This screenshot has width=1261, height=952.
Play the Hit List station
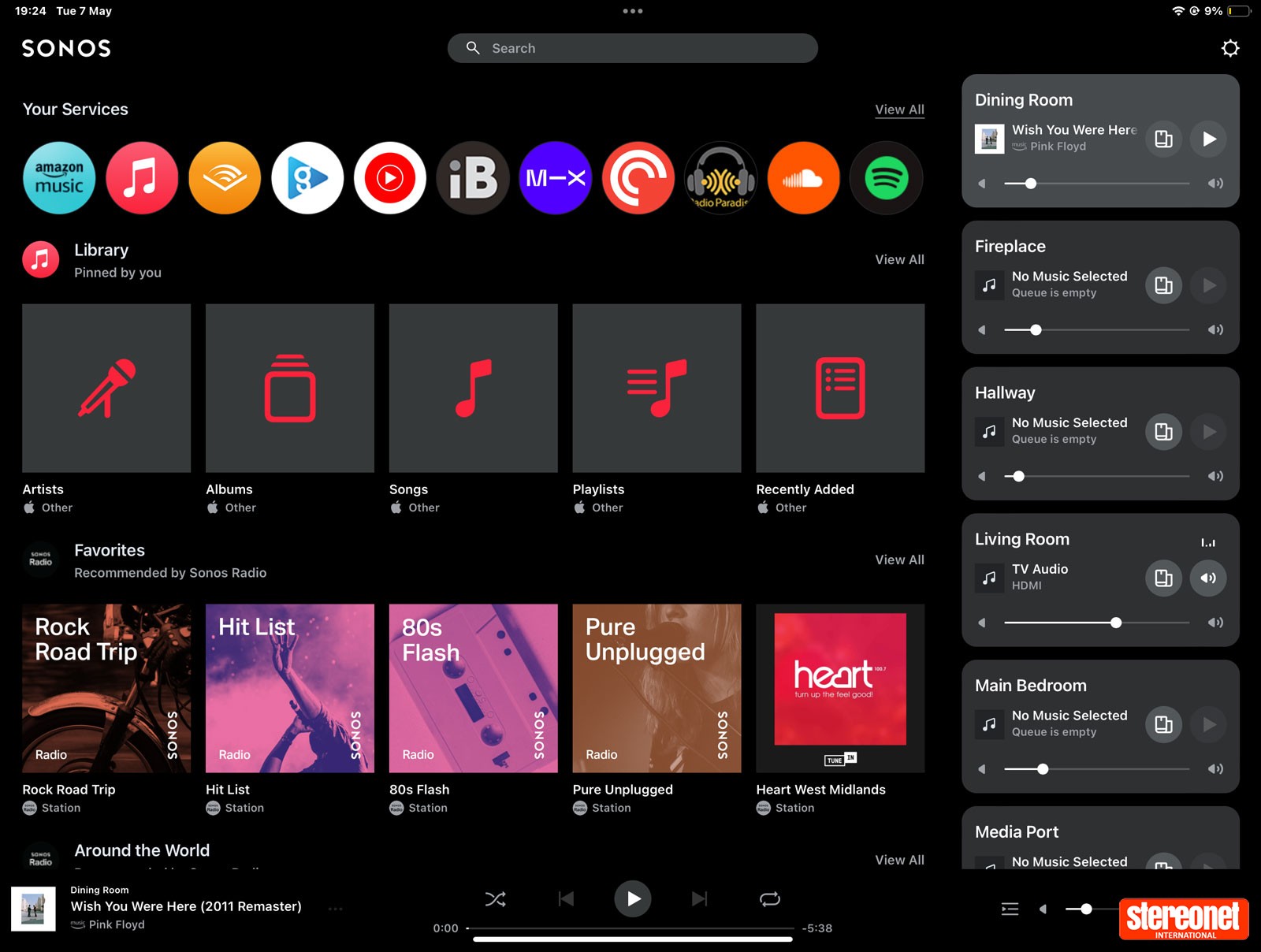(x=290, y=688)
